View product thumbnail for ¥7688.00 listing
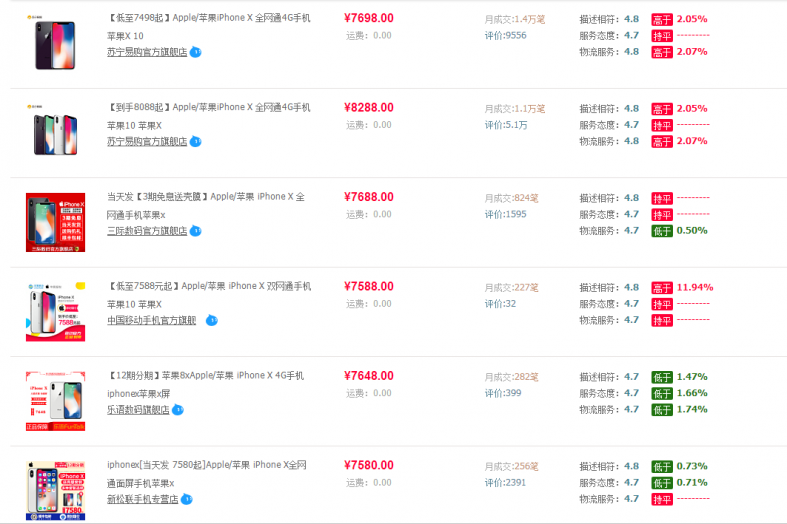The image size is (787, 524). coord(55,222)
